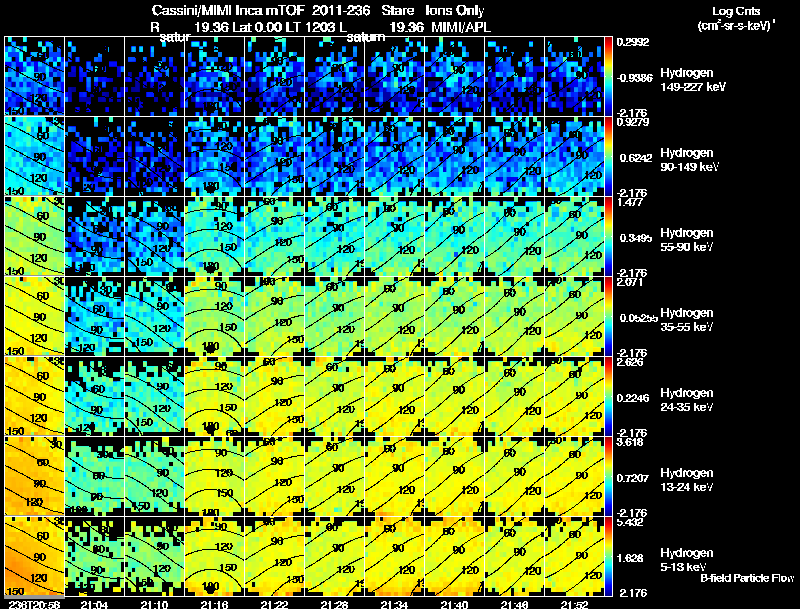The image size is (800, 609).
Task: Click the Hydrogen 55-90 keV row label
Action: point(687,240)
